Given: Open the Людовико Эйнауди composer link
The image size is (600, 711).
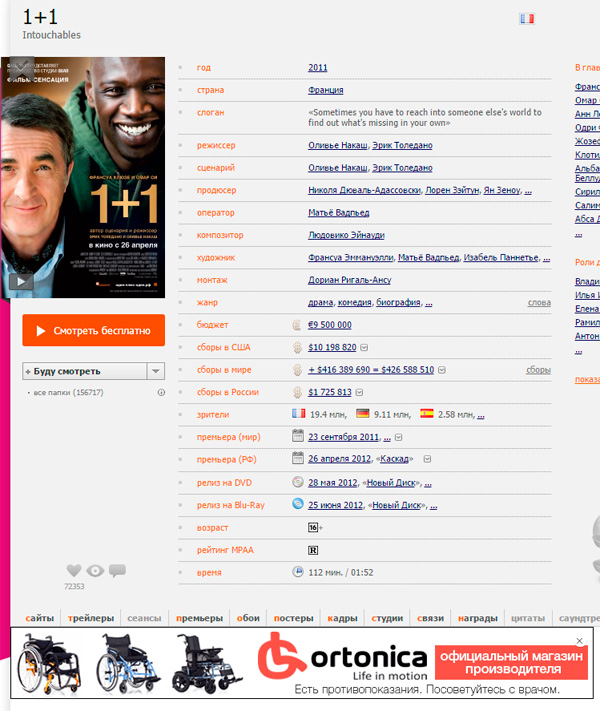Looking at the screenshot, I should pyautogui.click(x=347, y=235).
